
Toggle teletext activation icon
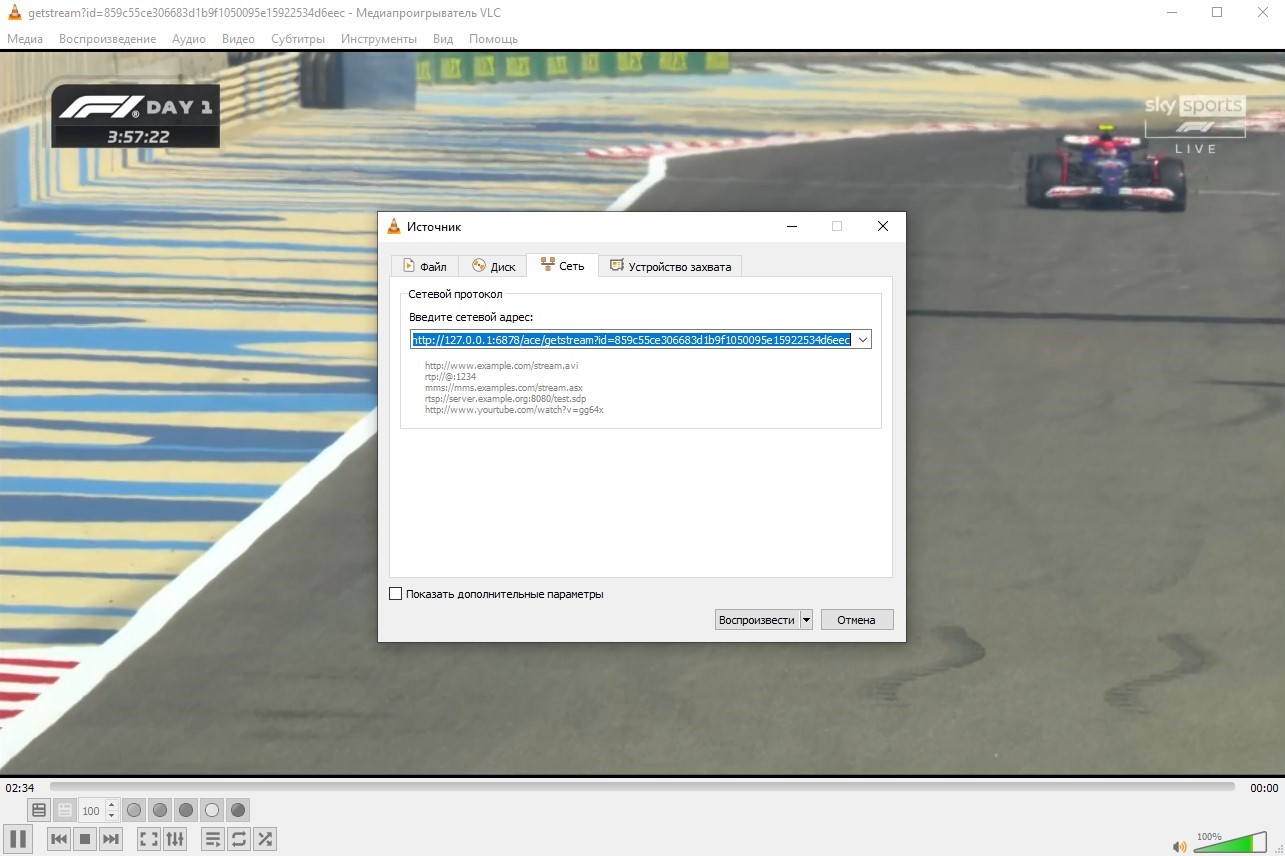(x=39, y=810)
